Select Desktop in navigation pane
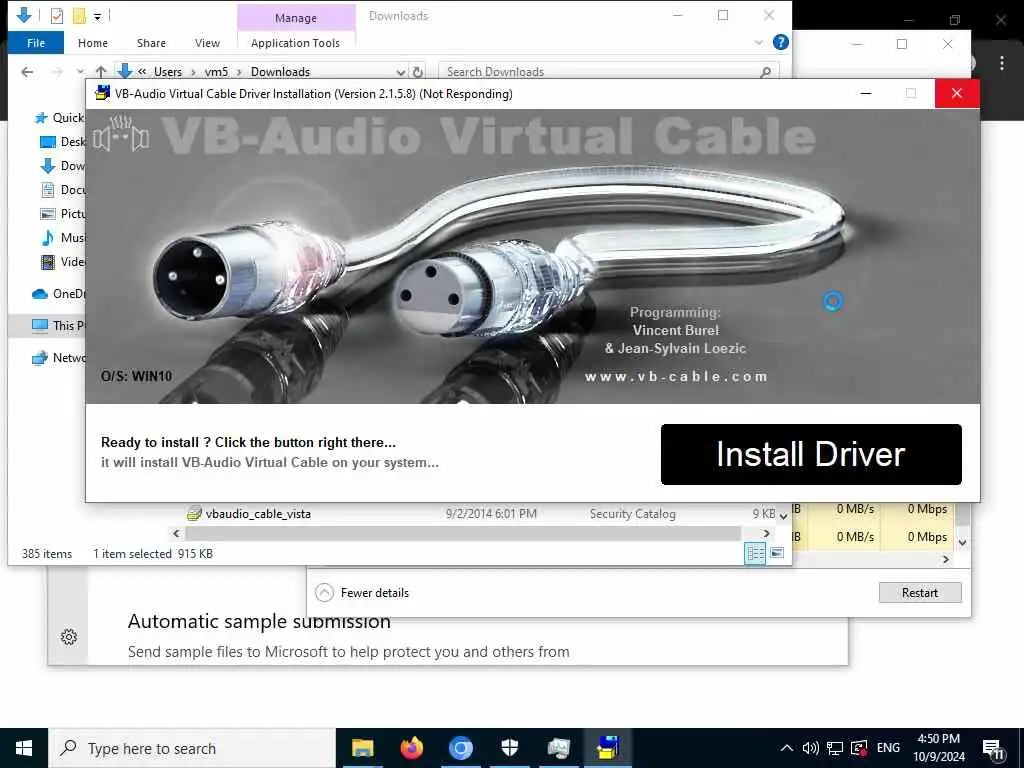Image resolution: width=1024 pixels, height=768 pixels. [x=63, y=142]
